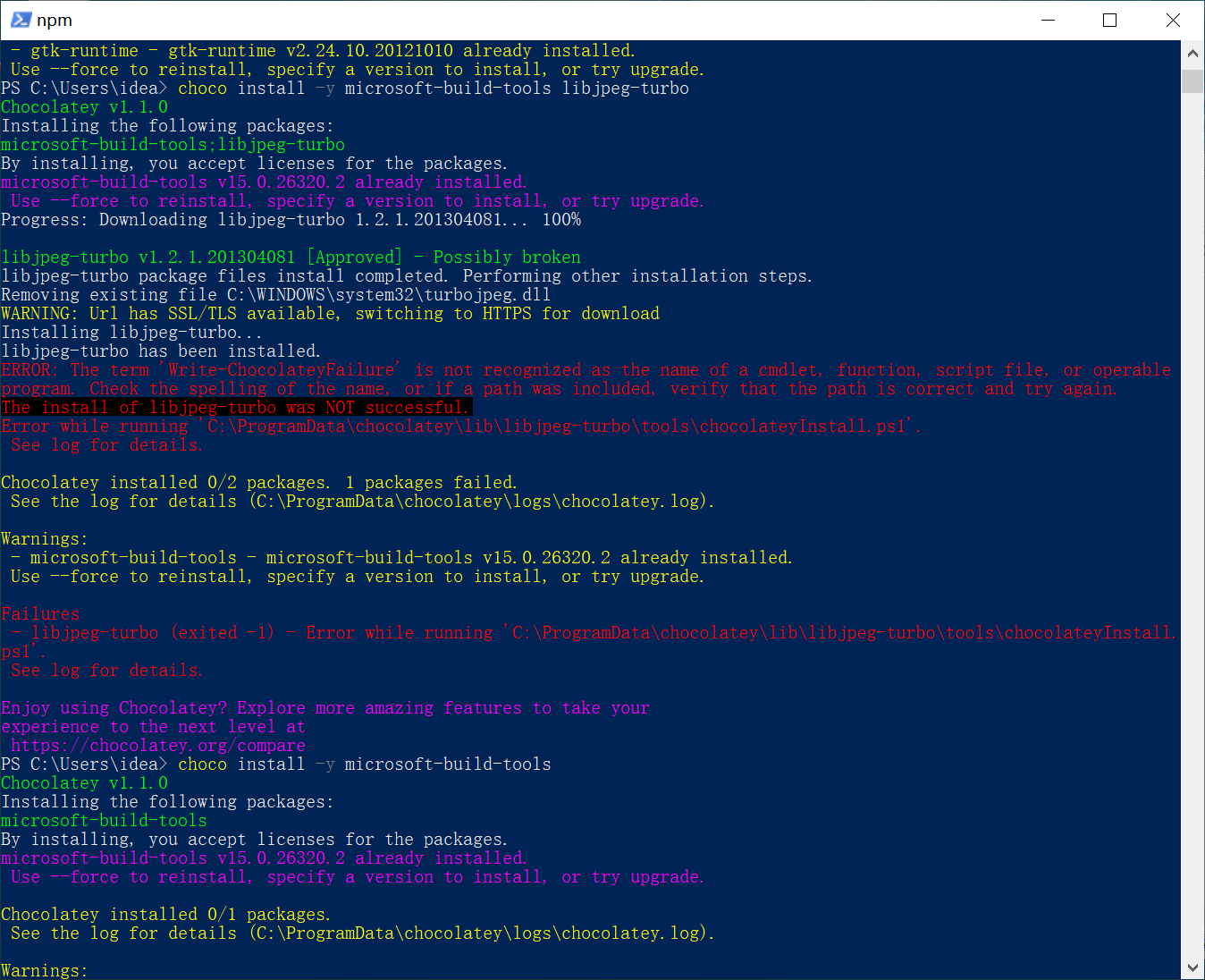Click the microsoft-build-tools;libjpeg-turbo package list text
This screenshot has height=980, width=1205.
[x=172, y=144]
